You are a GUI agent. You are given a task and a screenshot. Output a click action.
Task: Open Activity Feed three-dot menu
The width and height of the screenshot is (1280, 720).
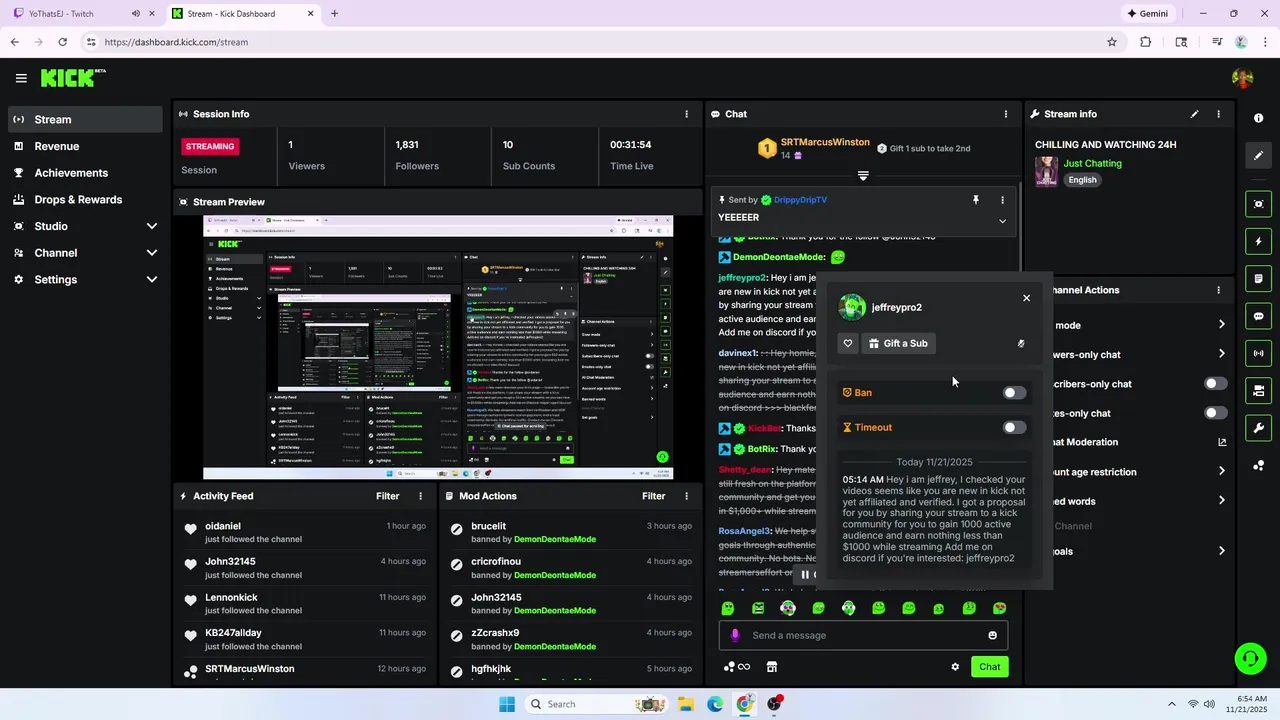pyautogui.click(x=420, y=496)
